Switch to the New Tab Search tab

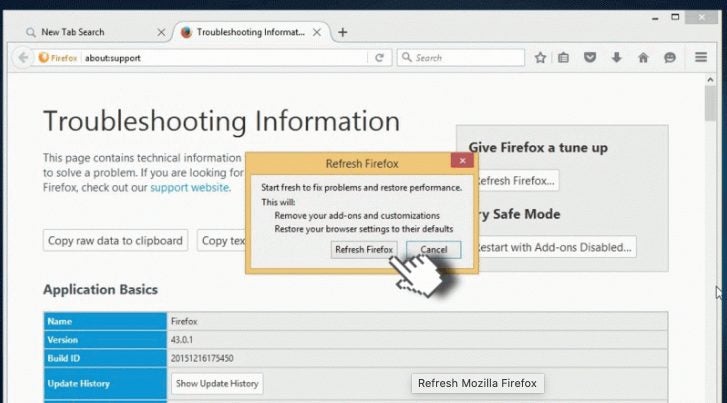(x=72, y=32)
